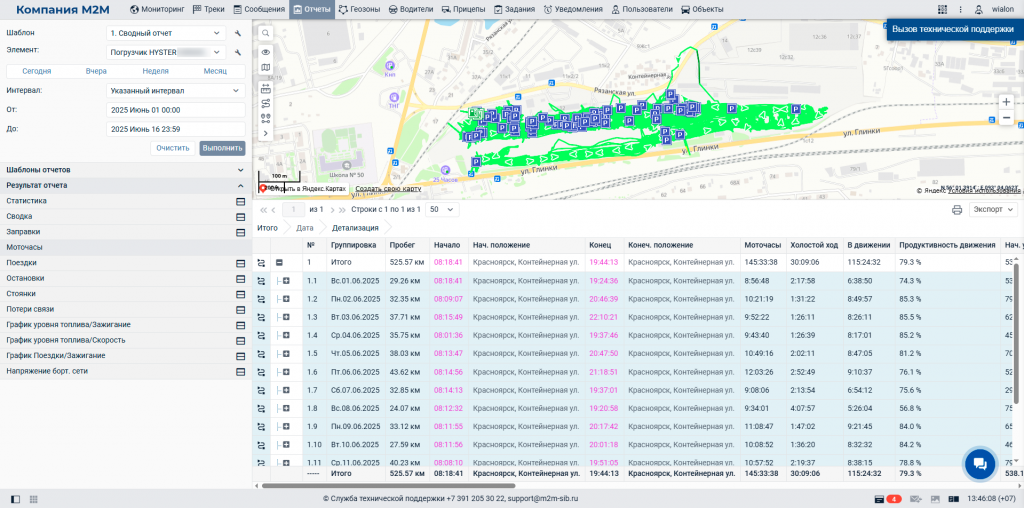Open the Уведомления tab
This screenshot has width=1024, height=508.
pos(575,10)
